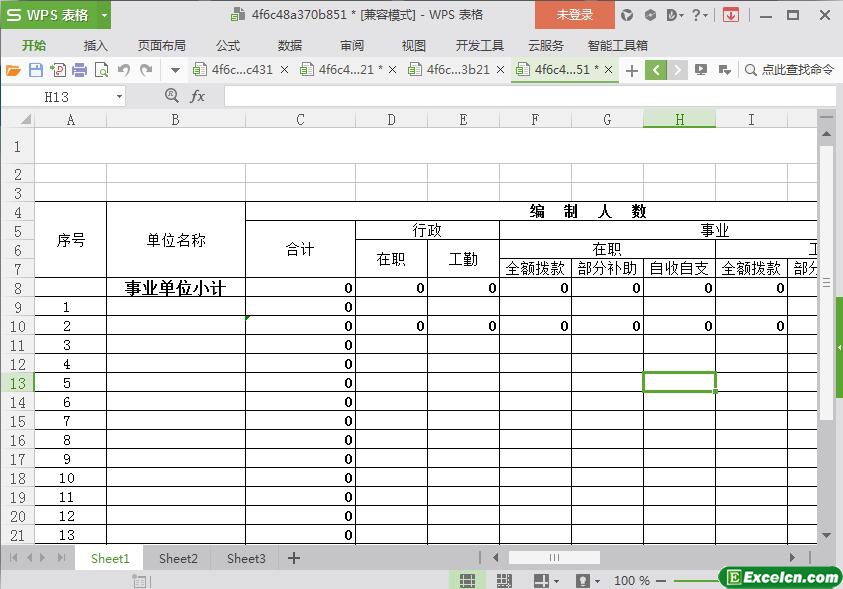
Task: Open the 页面布局 ribbon tab
Action: click(161, 46)
